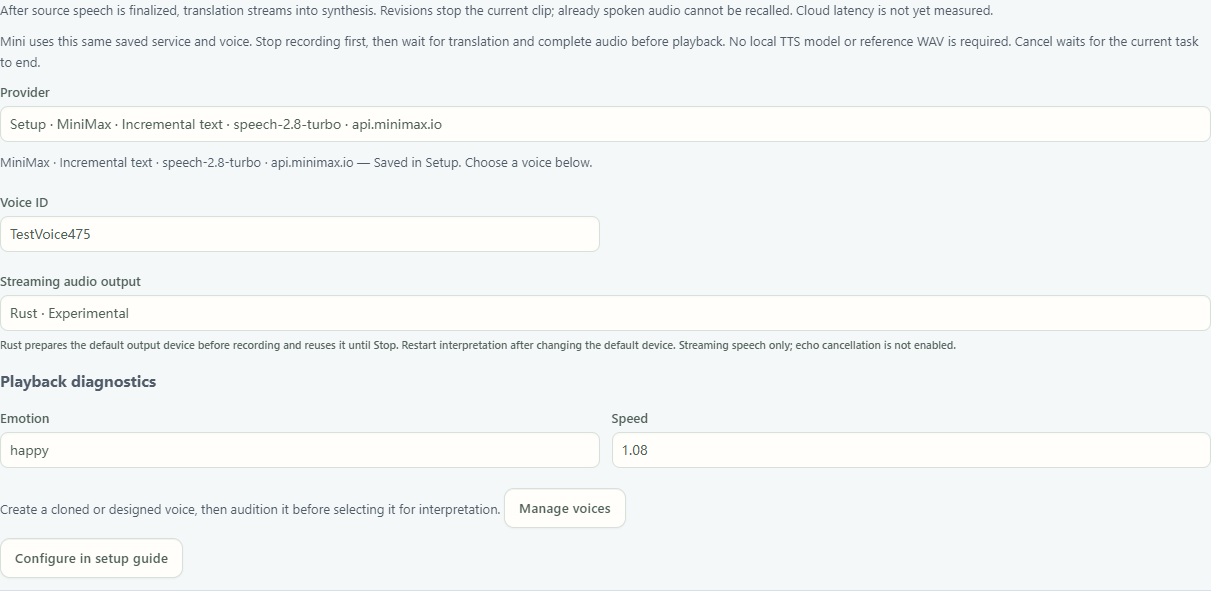Click the Voice ID label

coord(24,202)
